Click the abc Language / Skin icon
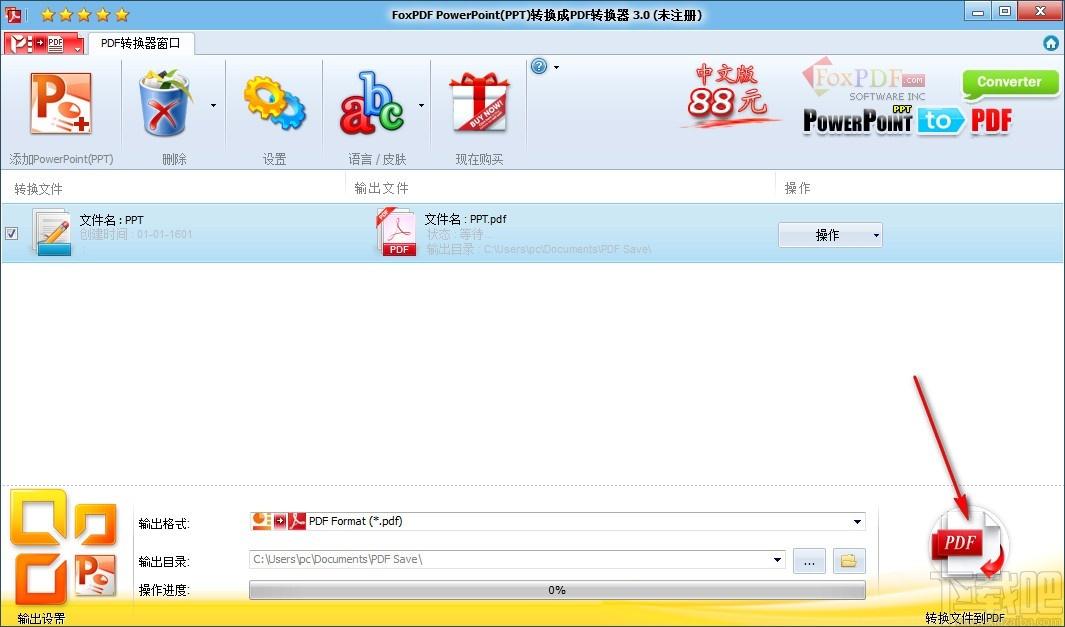The height and width of the screenshot is (627, 1065). pyautogui.click(x=372, y=103)
